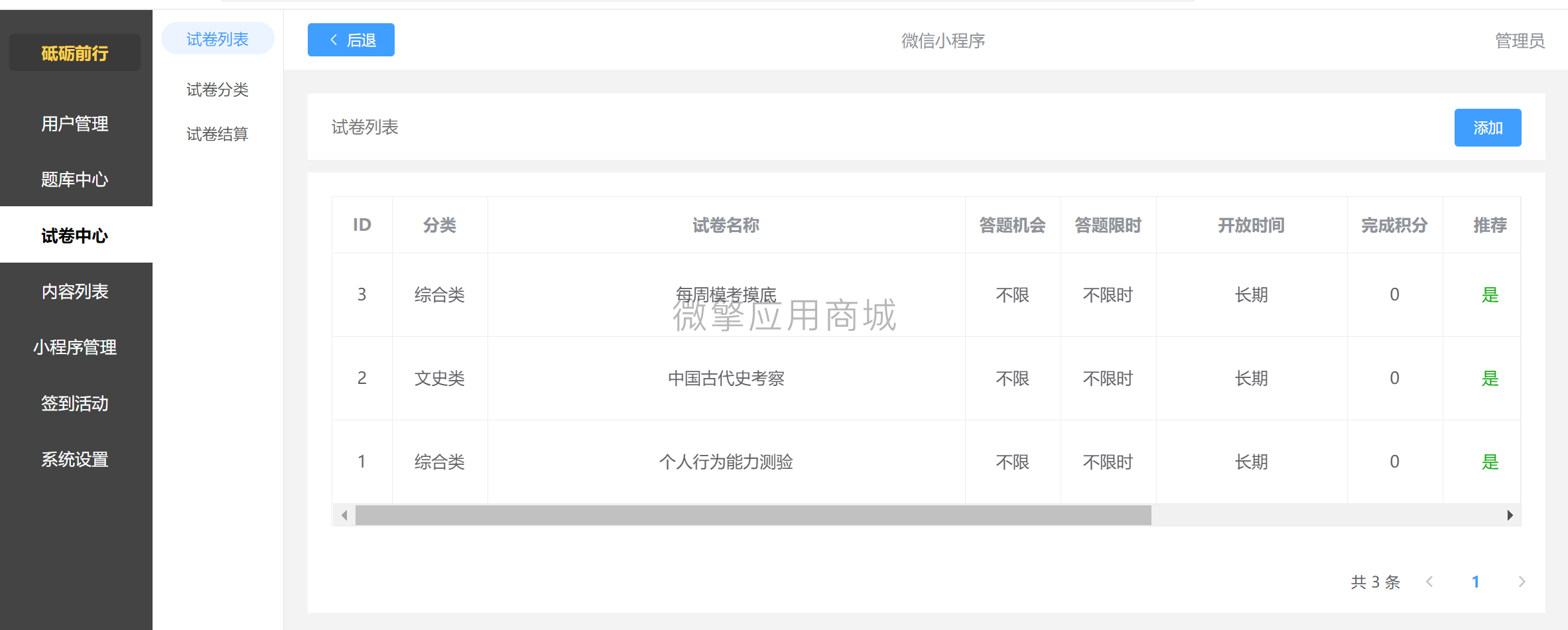Click 综合类 in the 个人行为能力测验 row
Viewport: 1568px width, 630px height.
point(440,462)
